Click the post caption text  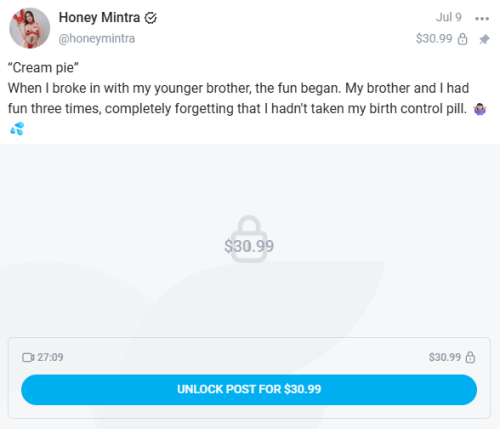tap(247, 98)
